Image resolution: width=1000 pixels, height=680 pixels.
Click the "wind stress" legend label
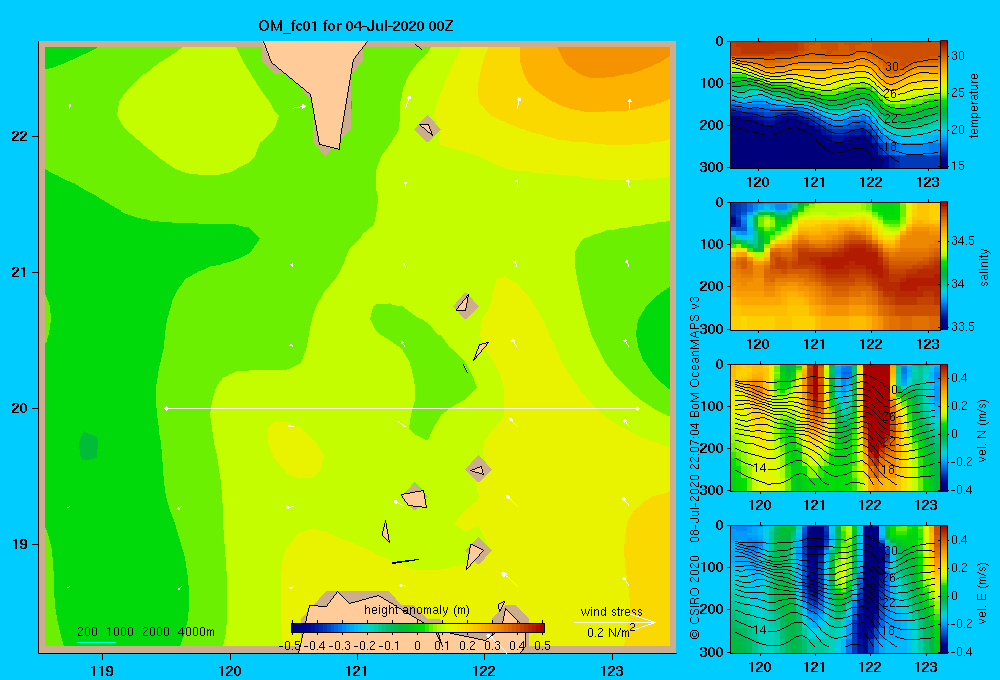611,611
